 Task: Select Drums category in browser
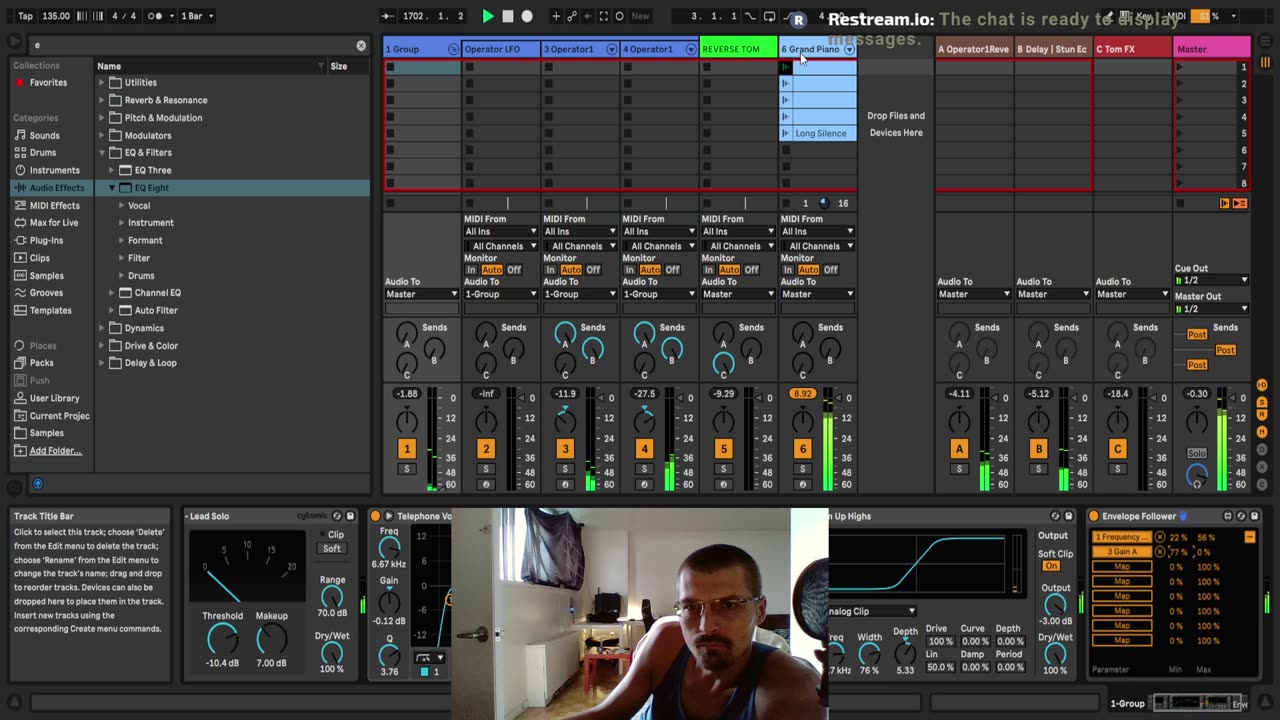[43, 153]
